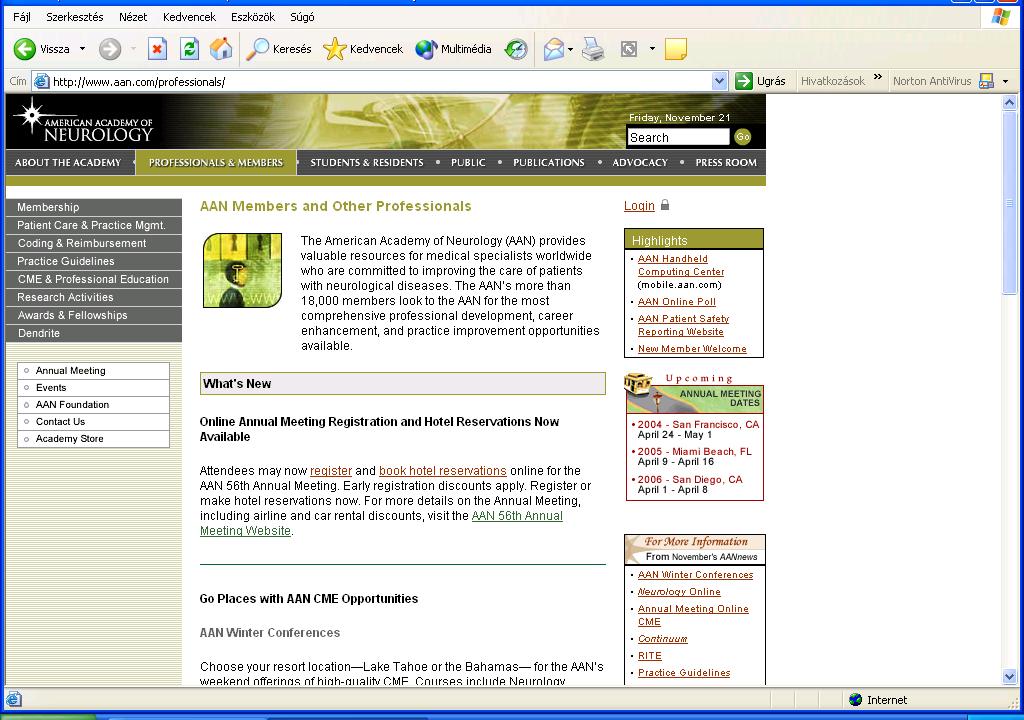Click the keyhole illustration thumbnail
Image resolution: width=1024 pixels, height=720 pixels.
point(242,270)
